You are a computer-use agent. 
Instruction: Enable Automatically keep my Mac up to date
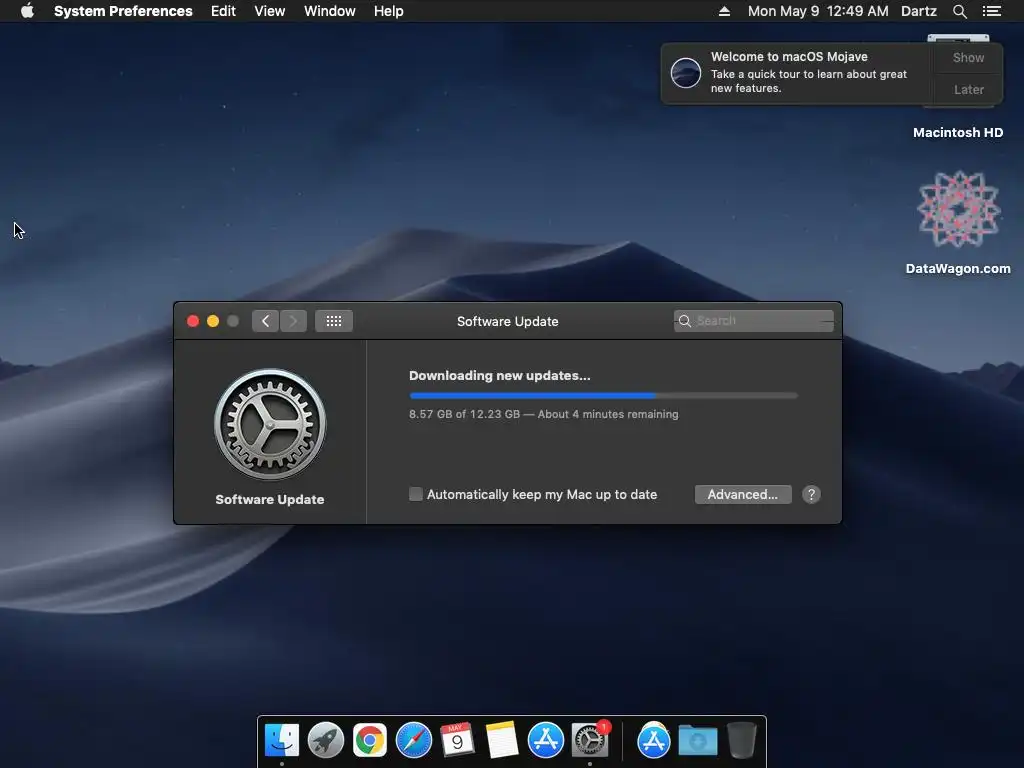[x=415, y=494]
